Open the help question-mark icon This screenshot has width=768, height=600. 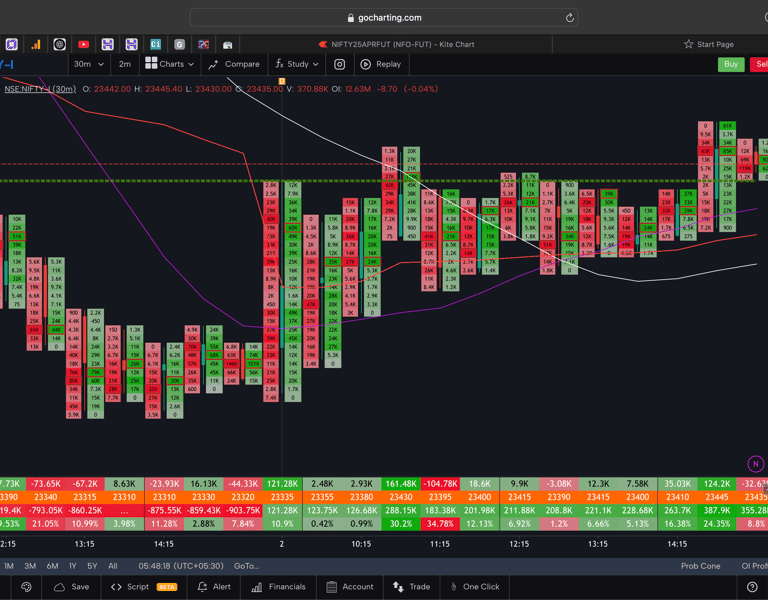752,587
